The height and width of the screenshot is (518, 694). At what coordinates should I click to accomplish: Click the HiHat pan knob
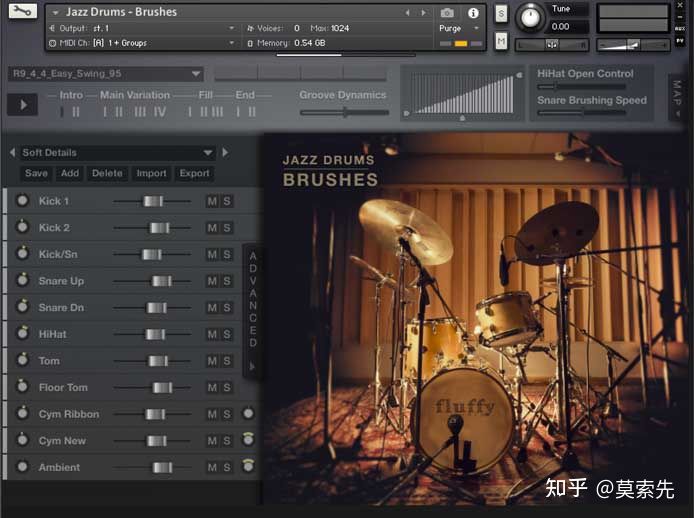coord(22,333)
